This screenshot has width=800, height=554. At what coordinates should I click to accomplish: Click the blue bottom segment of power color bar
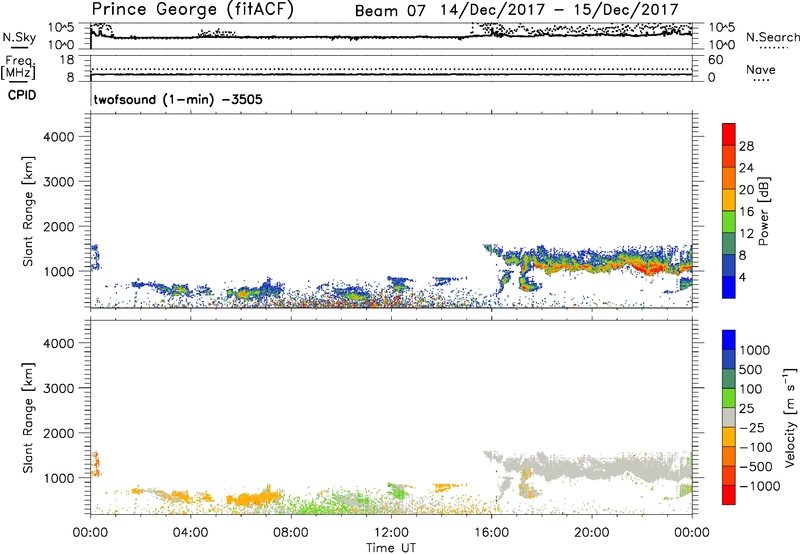(729, 287)
